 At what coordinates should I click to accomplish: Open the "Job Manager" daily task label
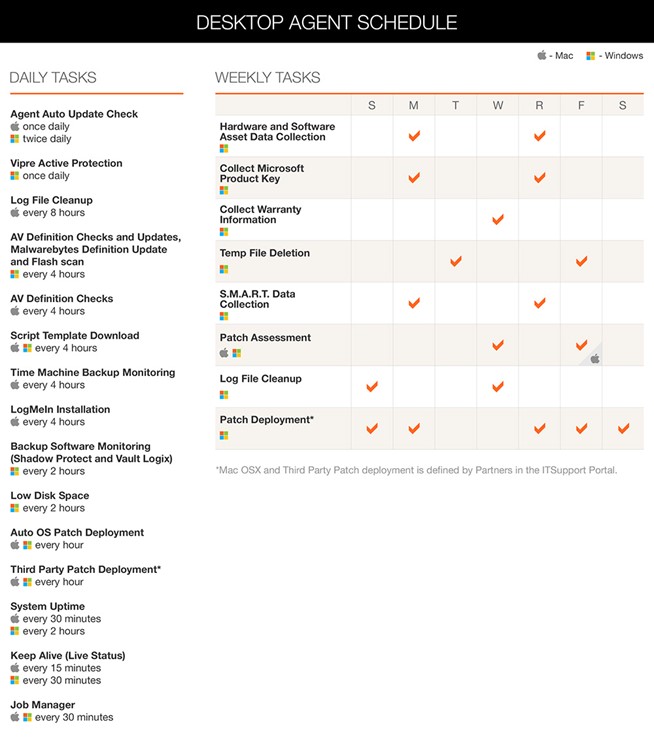click(x=43, y=705)
